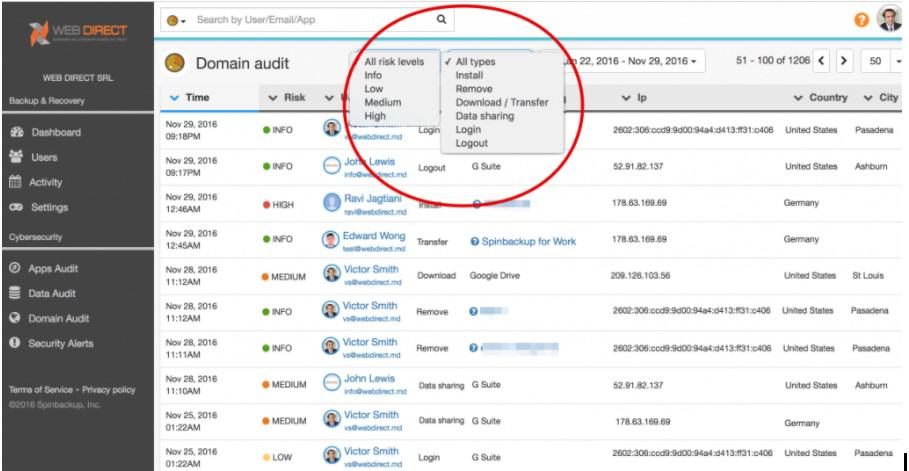Viewport: 909px width, 471px height.
Task: Open Settings in sidebar
Action: point(49,207)
